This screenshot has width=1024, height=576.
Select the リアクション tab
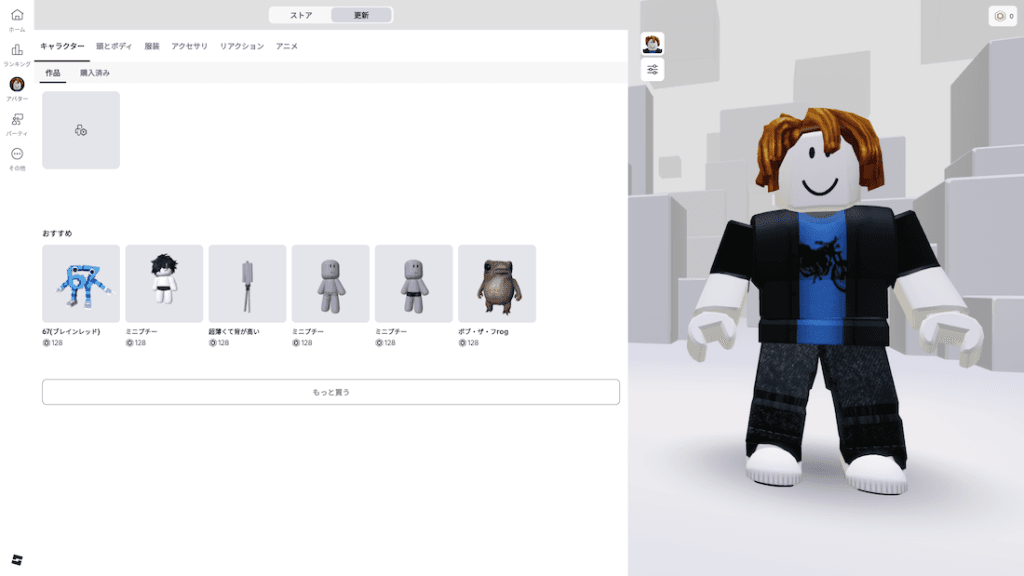click(x=242, y=46)
